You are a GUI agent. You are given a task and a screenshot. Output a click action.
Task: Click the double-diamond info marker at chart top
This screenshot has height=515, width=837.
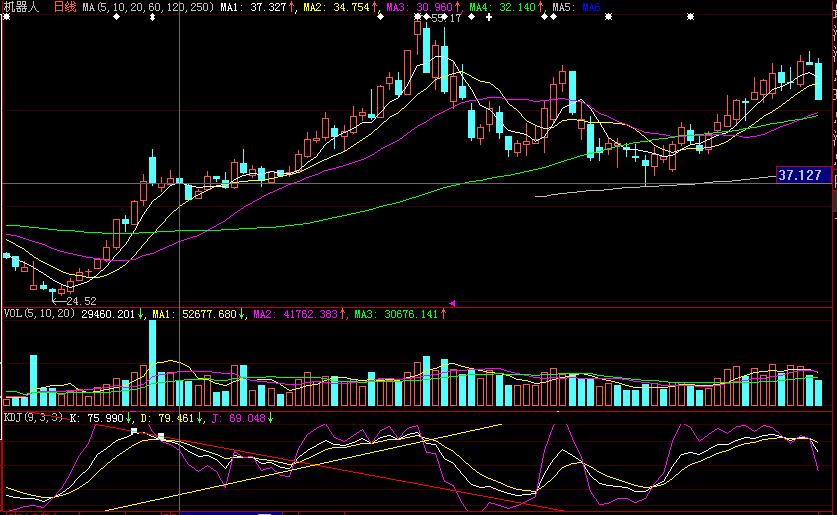pyautogui.click(x=152, y=17)
